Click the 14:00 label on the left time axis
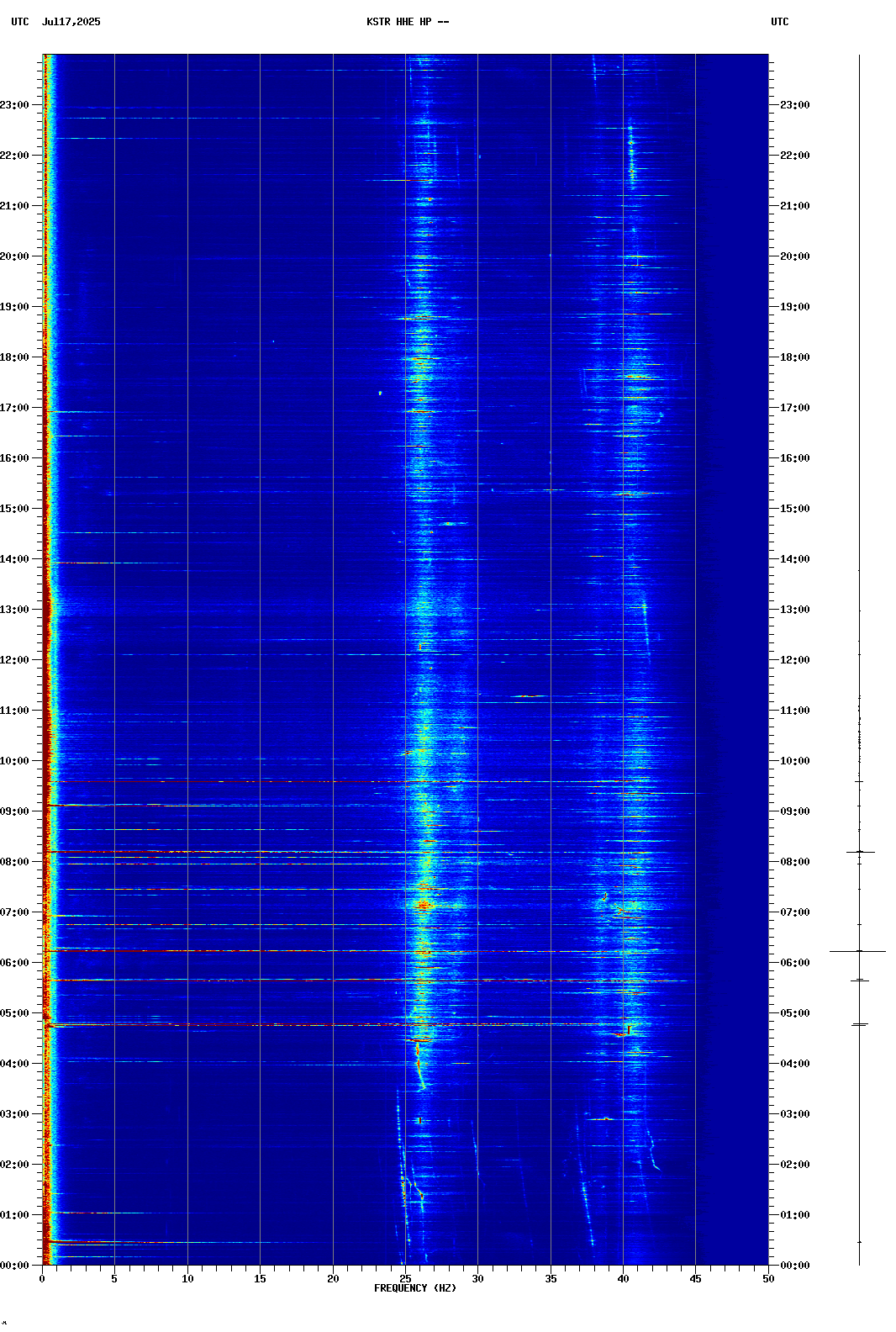 (14, 559)
